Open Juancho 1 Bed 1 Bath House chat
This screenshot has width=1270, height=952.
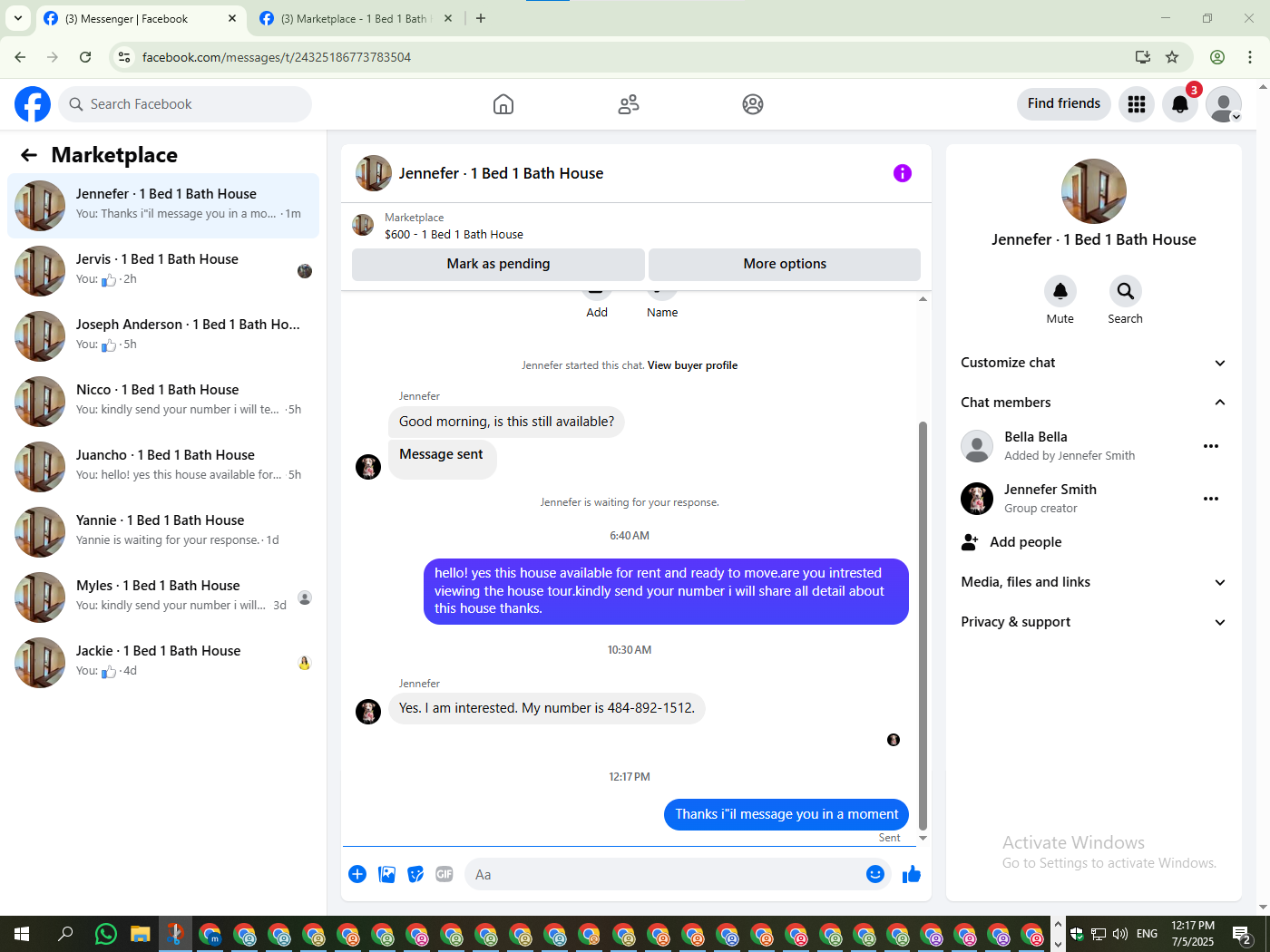click(x=163, y=465)
